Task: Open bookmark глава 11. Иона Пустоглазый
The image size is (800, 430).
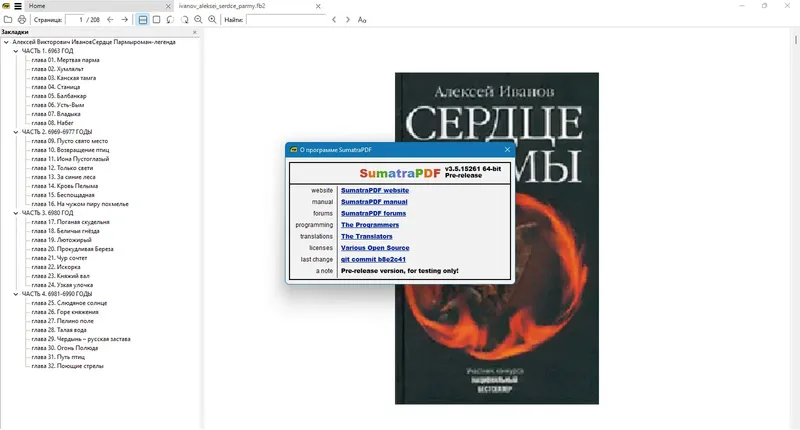Action: 70,159
